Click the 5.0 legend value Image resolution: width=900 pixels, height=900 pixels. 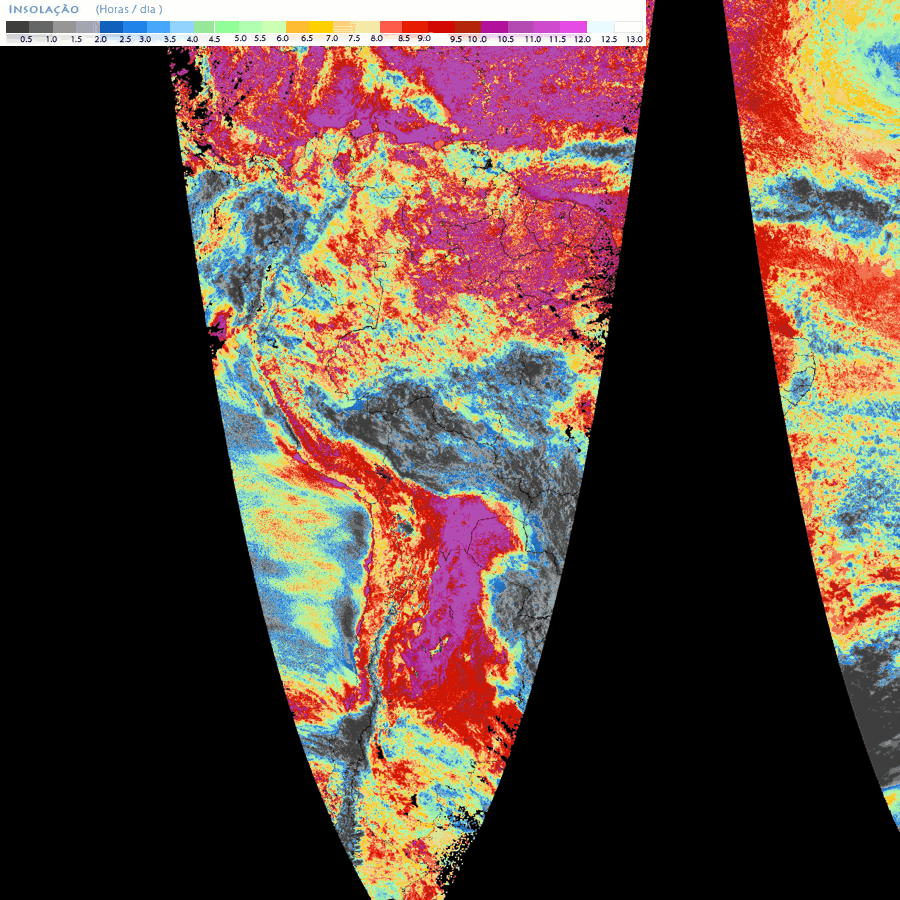(240, 38)
